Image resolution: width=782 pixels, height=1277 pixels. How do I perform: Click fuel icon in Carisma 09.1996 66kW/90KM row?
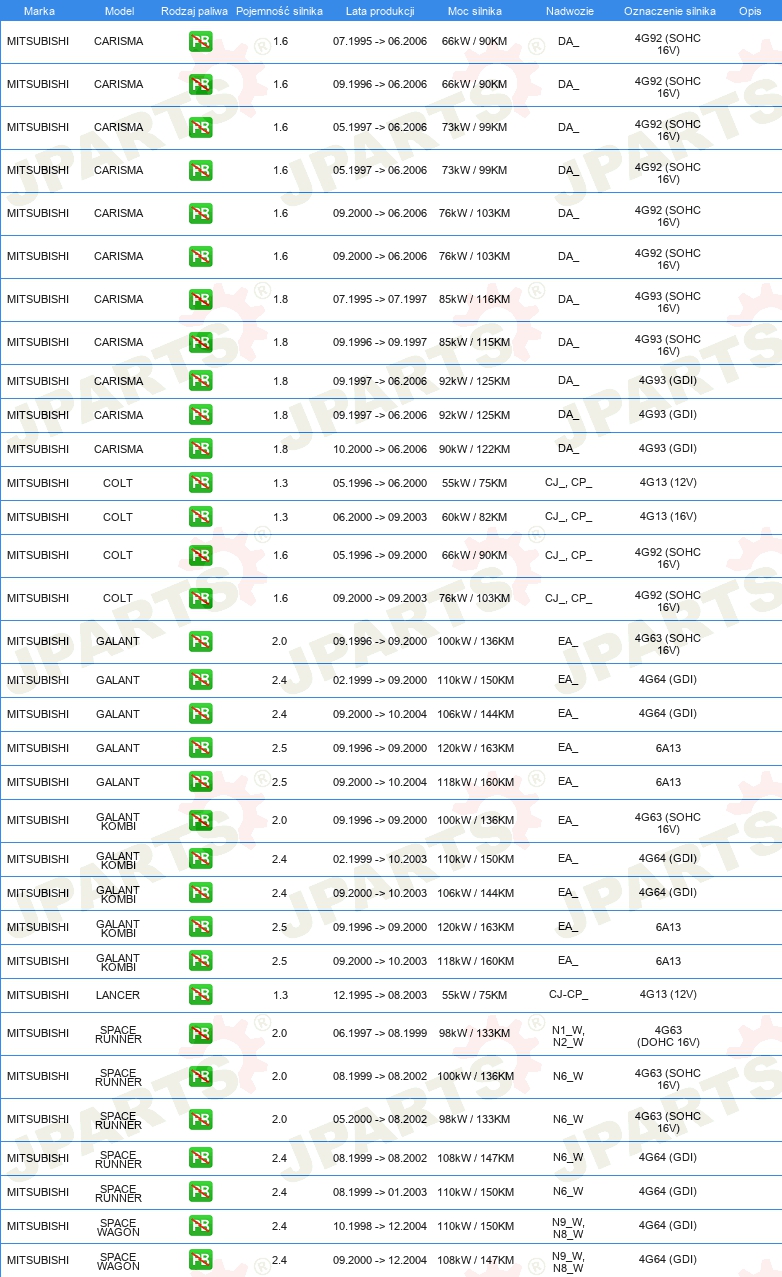tap(200, 85)
